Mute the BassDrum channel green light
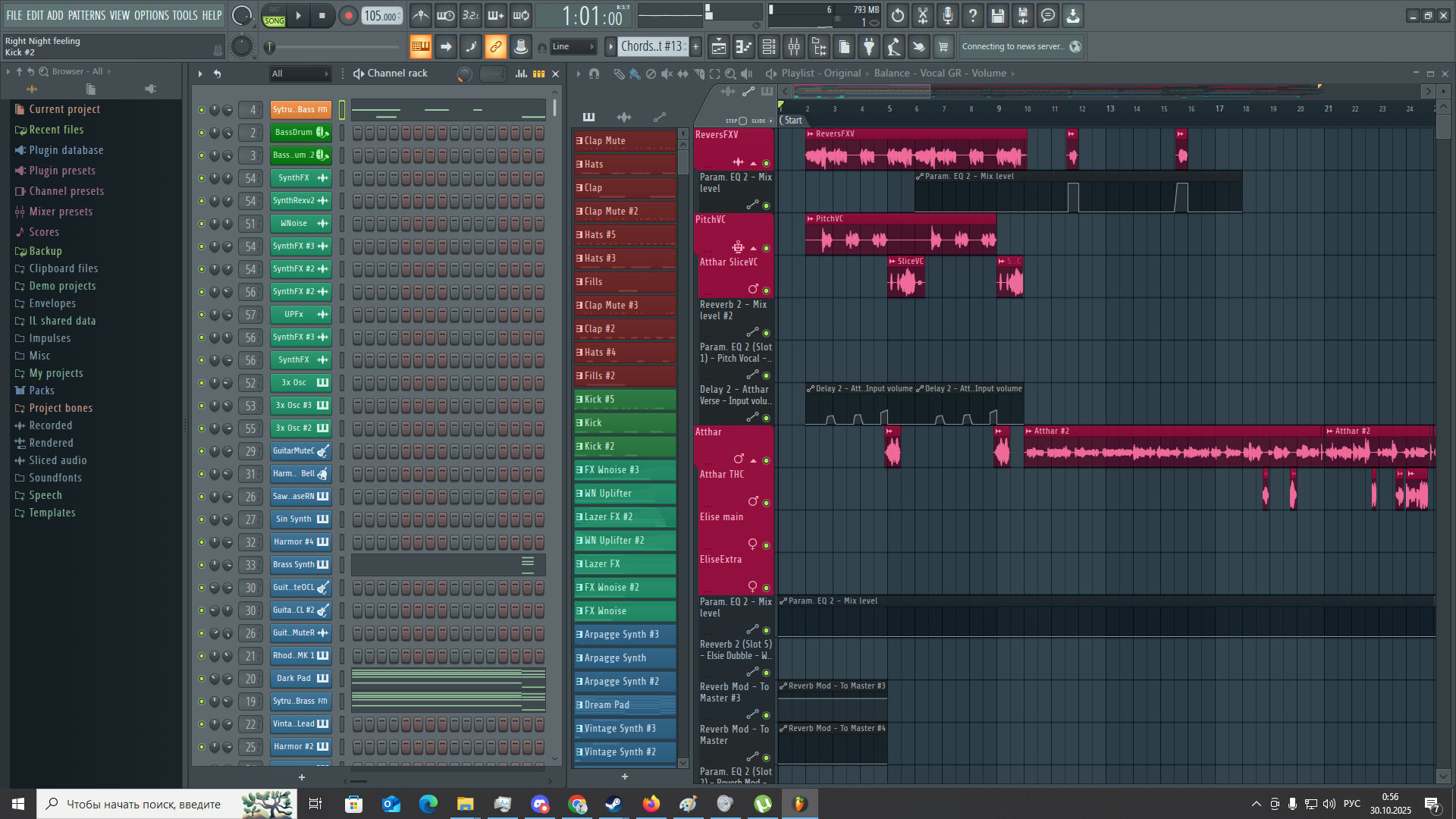 pyautogui.click(x=202, y=133)
